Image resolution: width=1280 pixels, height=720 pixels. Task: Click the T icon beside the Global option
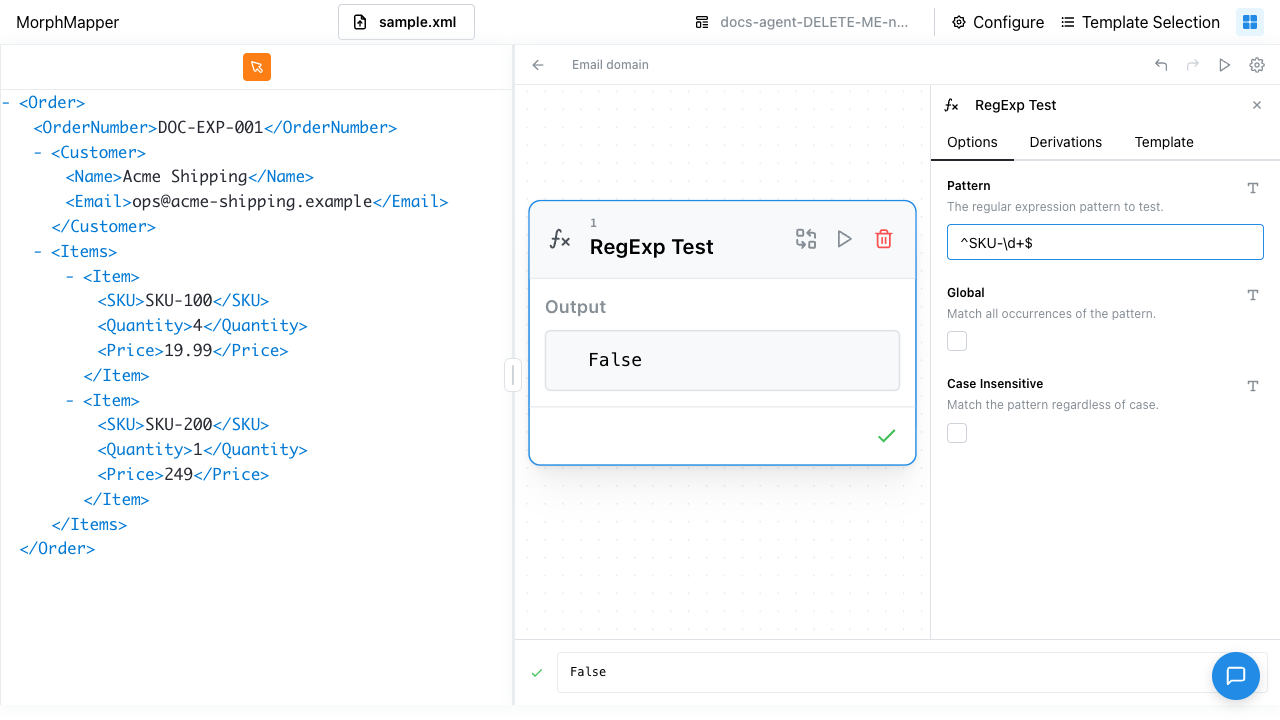[x=1253, y=295]
